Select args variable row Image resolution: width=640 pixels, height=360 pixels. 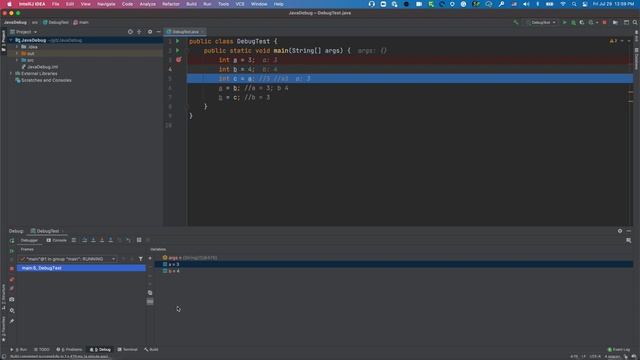point(394,258)
